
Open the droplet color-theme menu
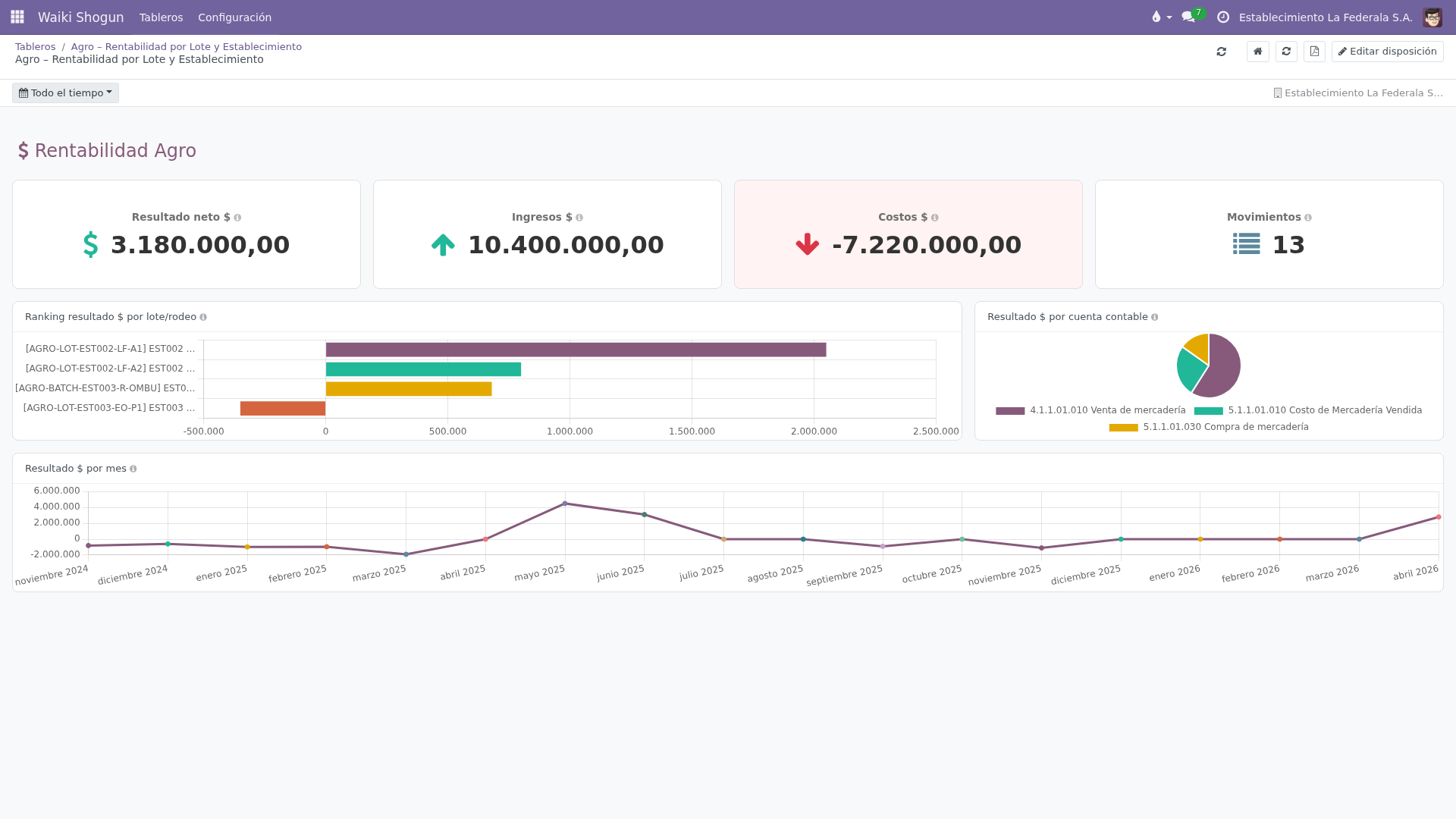1161,17
